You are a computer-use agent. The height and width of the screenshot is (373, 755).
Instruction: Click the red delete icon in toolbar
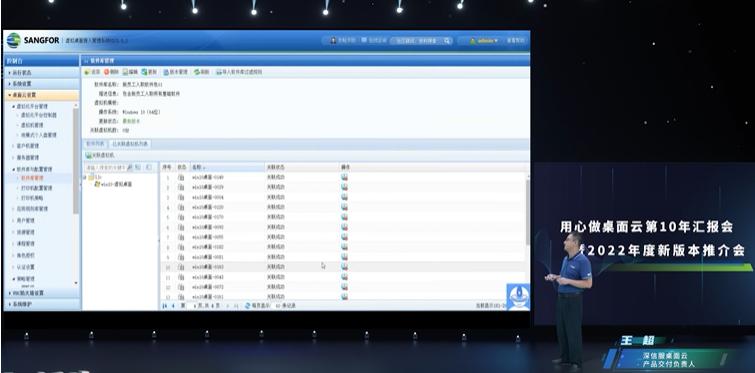point(106,72)
